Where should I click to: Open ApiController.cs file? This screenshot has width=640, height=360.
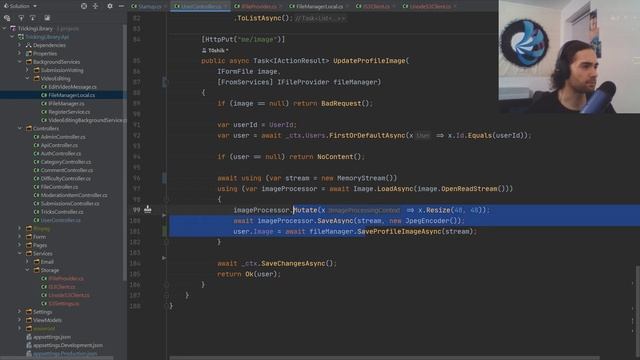[59, 145]
